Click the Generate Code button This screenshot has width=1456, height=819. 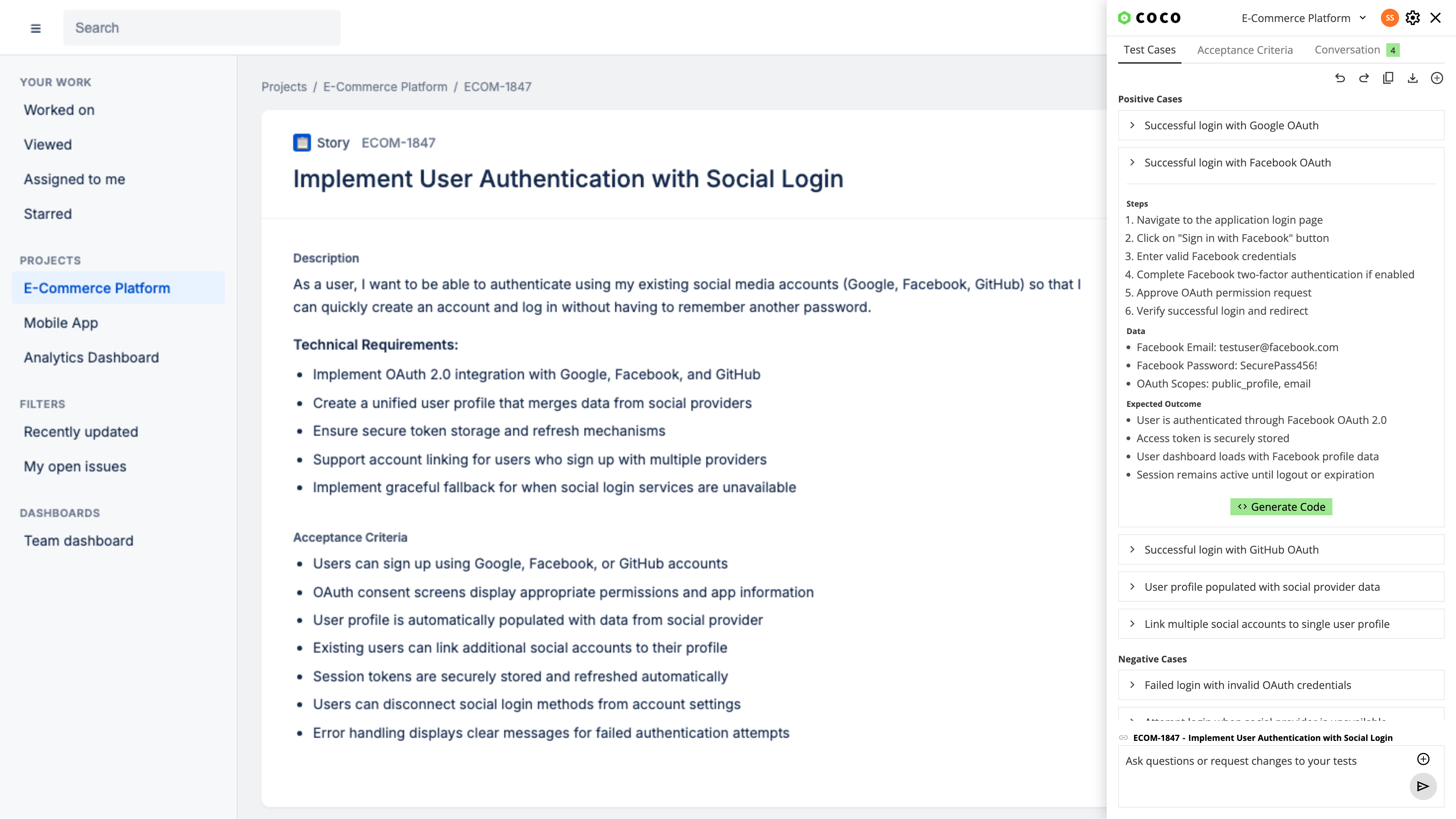1281,507
